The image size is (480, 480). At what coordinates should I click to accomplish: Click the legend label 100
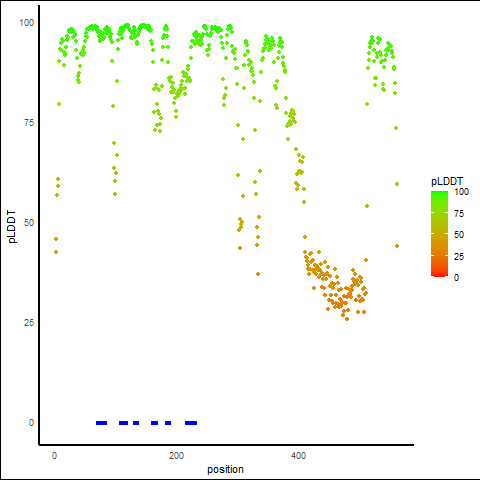click(x=461, y=192)
